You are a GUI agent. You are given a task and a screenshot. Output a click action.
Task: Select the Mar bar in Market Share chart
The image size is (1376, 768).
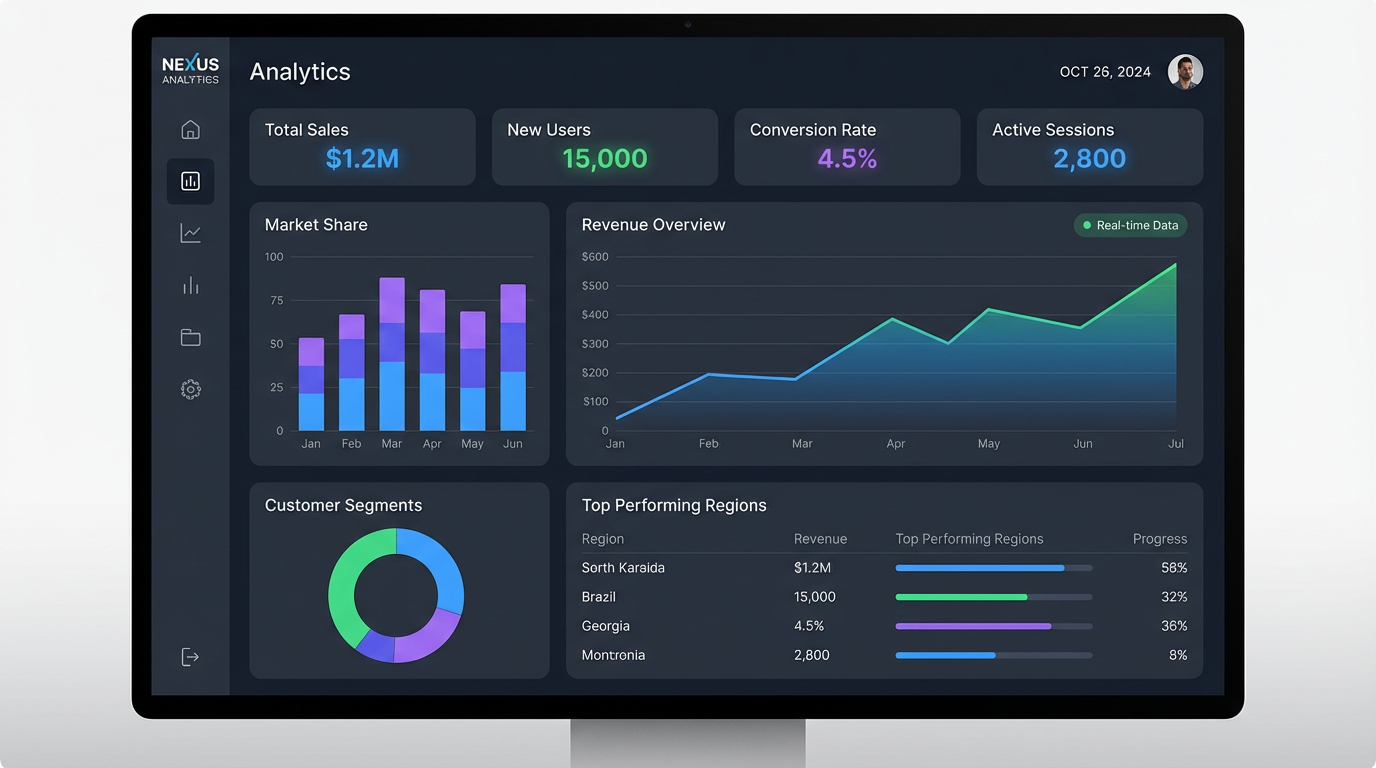(x=391, y=355)
